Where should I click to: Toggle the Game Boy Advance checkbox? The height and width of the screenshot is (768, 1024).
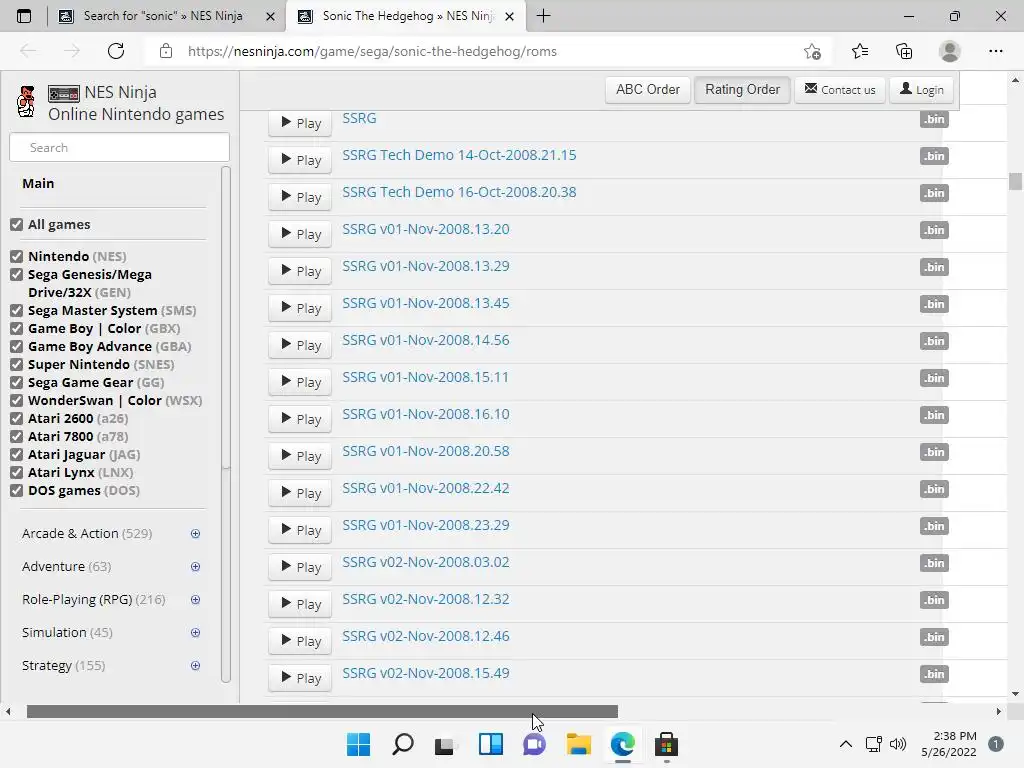pyautogui.click(x=16, y=347)
